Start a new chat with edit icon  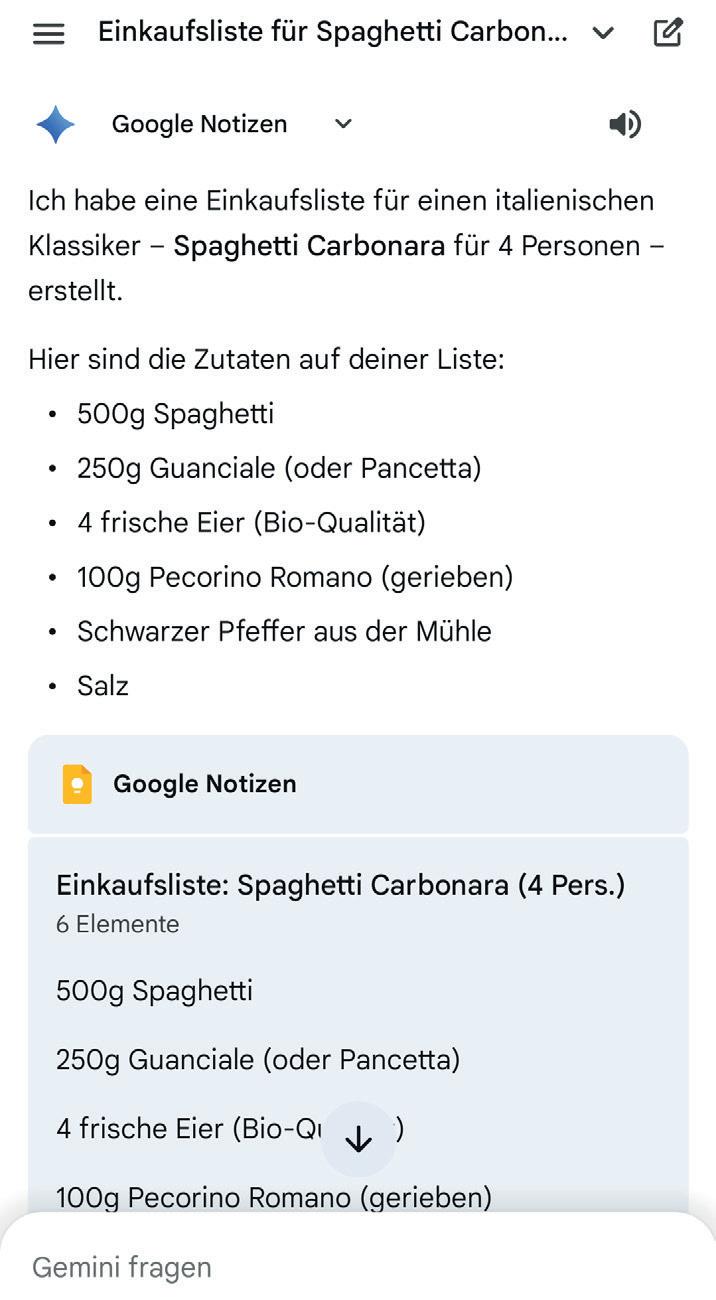tap(668, 33)
